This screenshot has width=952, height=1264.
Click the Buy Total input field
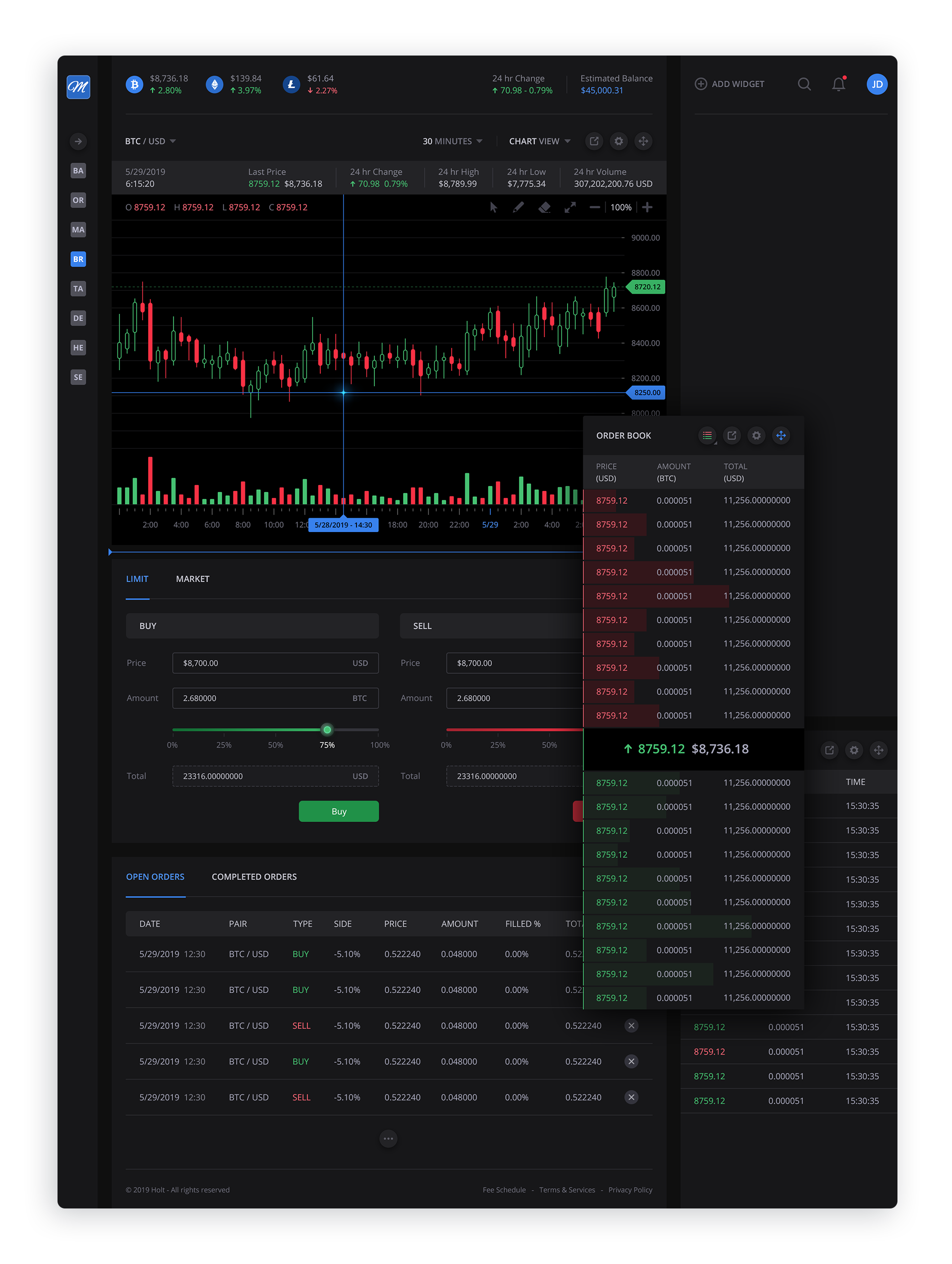click(275, 776)
